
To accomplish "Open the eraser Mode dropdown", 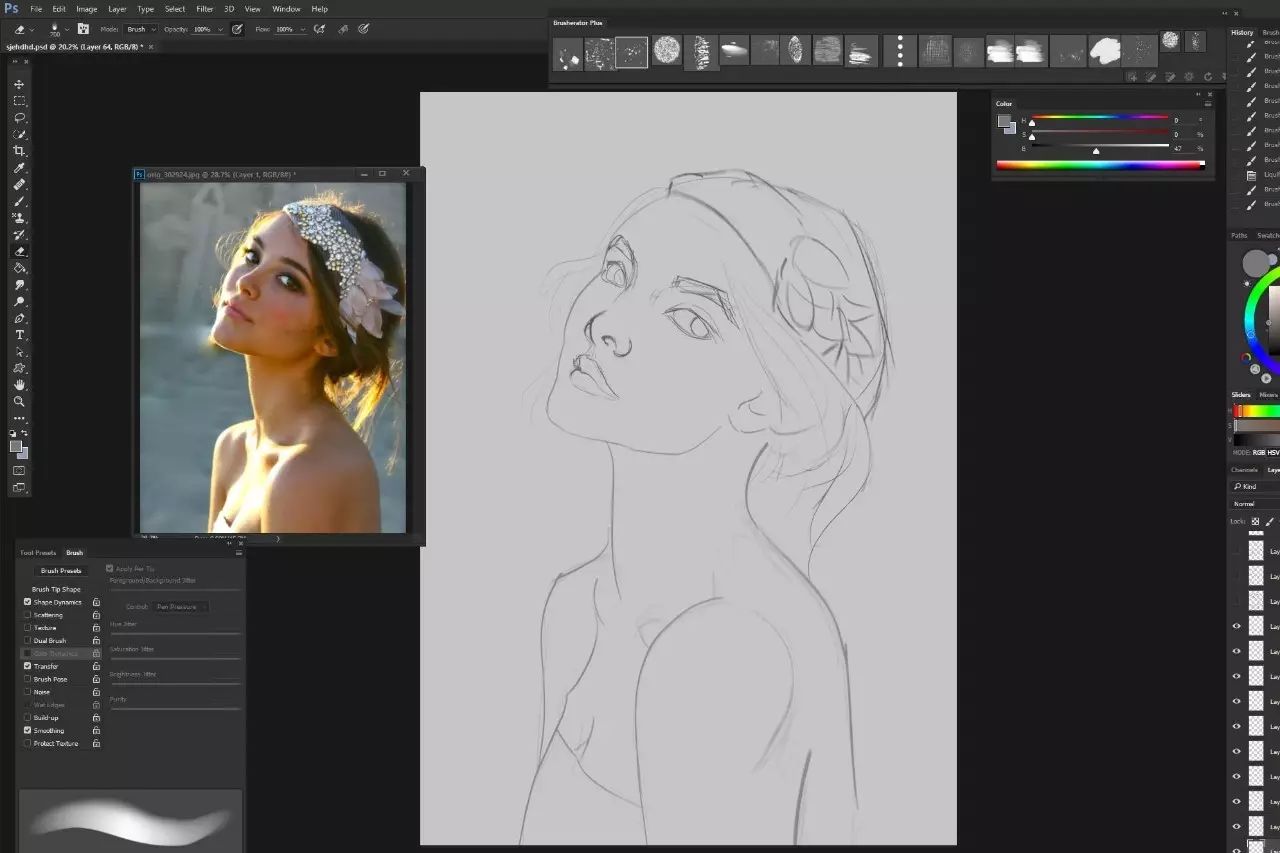I will 138,30.
